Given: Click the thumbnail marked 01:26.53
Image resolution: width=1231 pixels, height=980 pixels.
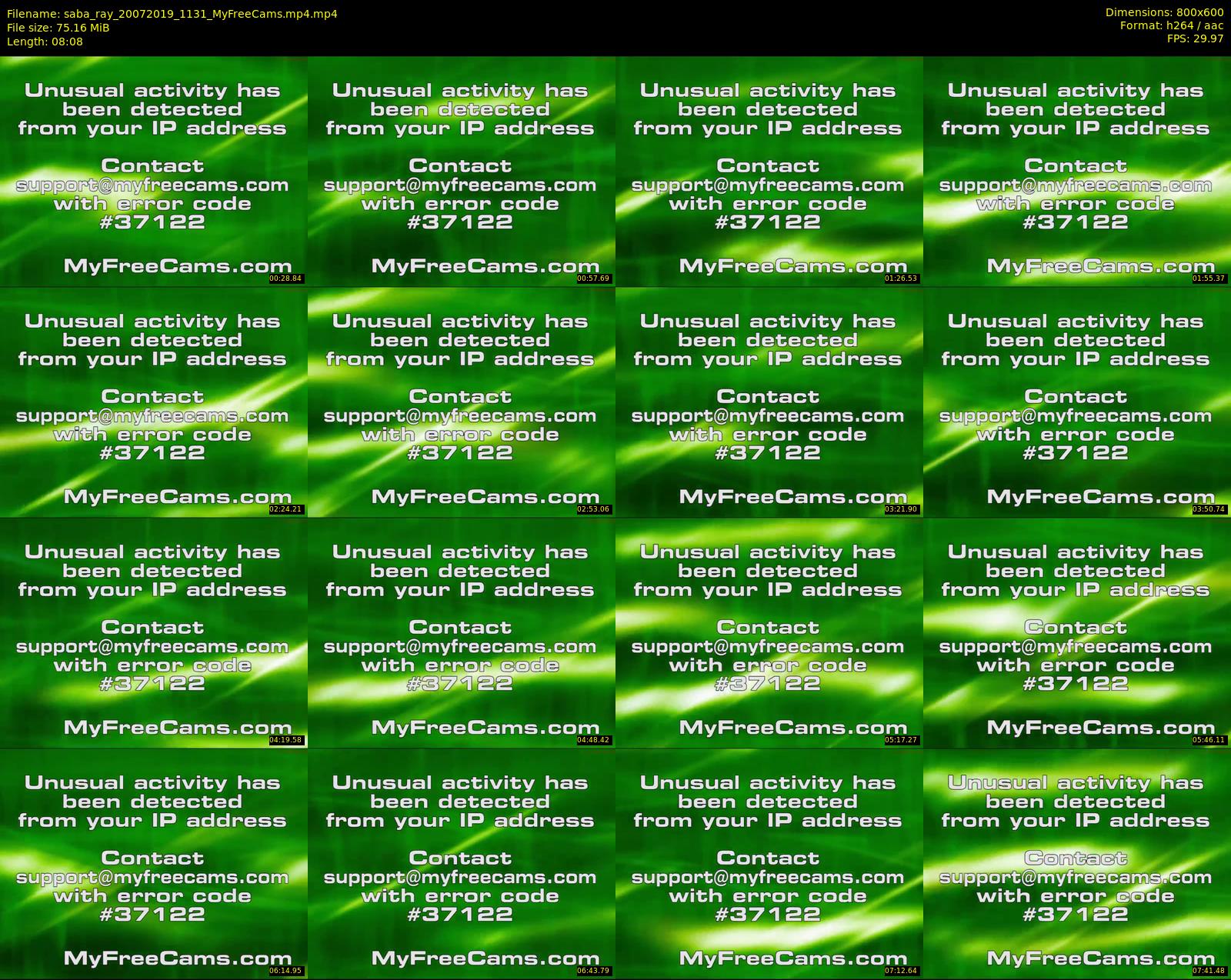Looking at the screenshot, I should point(769,172).
